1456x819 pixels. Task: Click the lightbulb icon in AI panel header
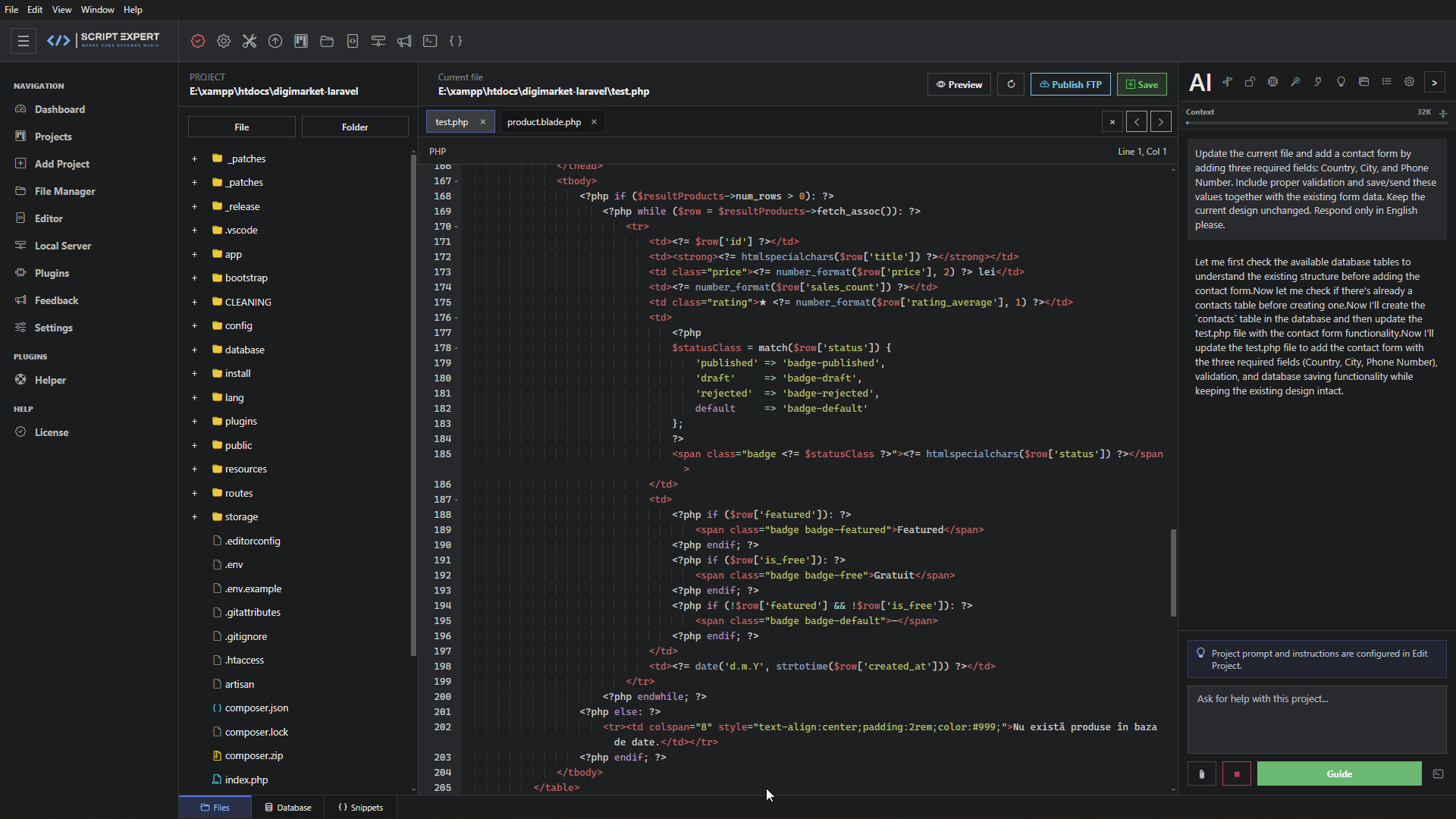coord(1341,82)
